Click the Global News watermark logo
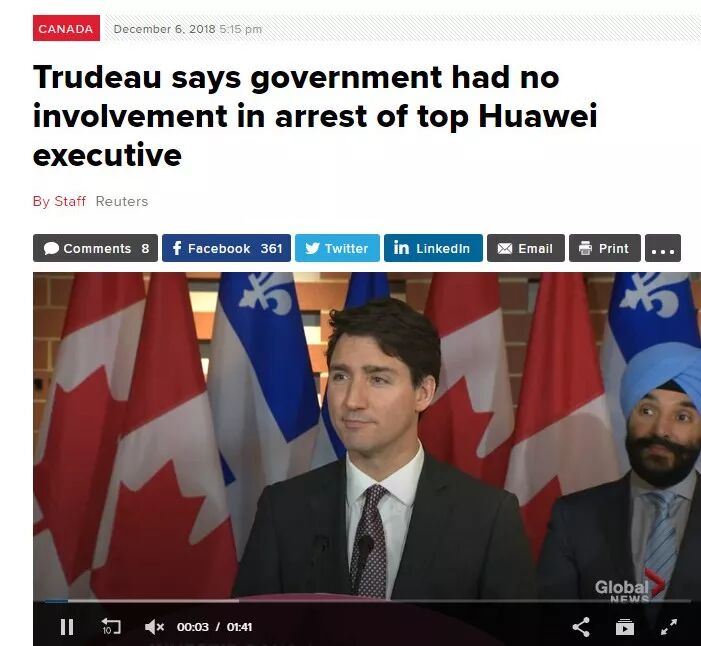Viewport: 701px width, 646px height. pos(629,588)
